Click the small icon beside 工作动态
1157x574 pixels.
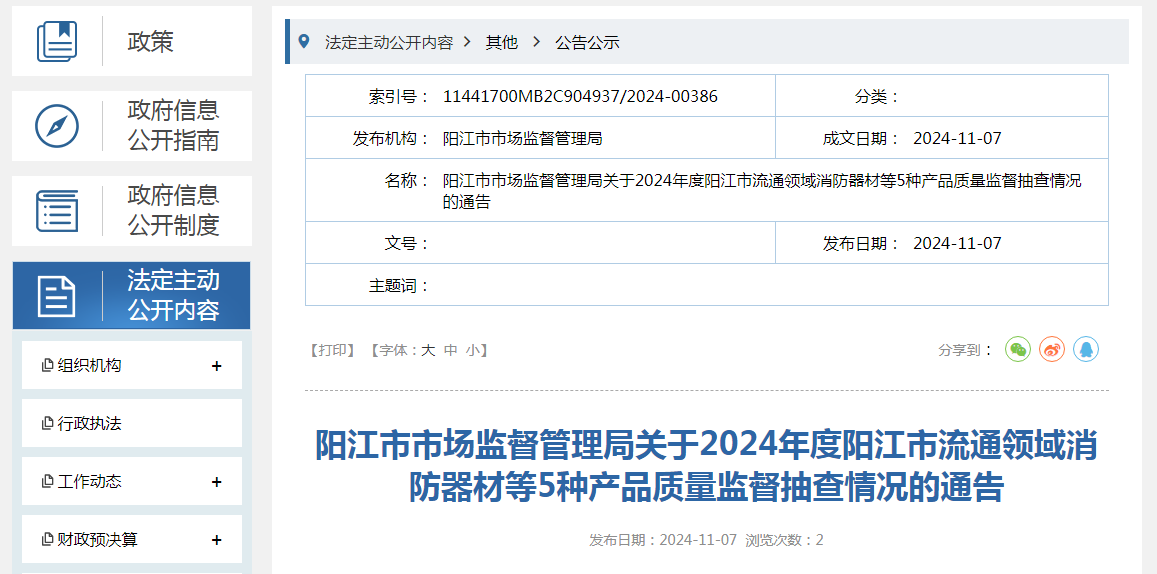pyautogui.click(x=48, y=482)
